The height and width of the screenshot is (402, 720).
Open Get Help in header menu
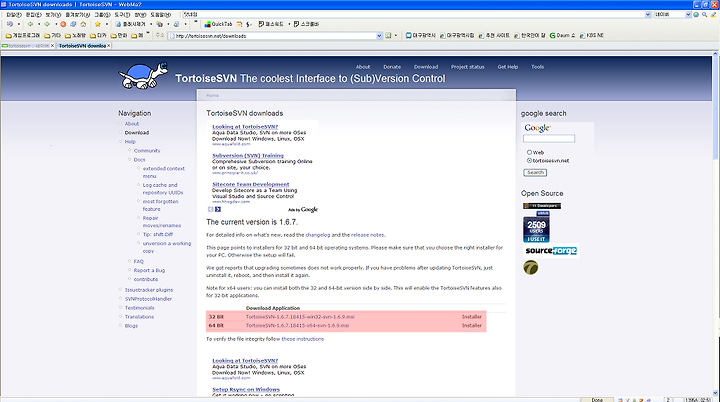point(508,67)
